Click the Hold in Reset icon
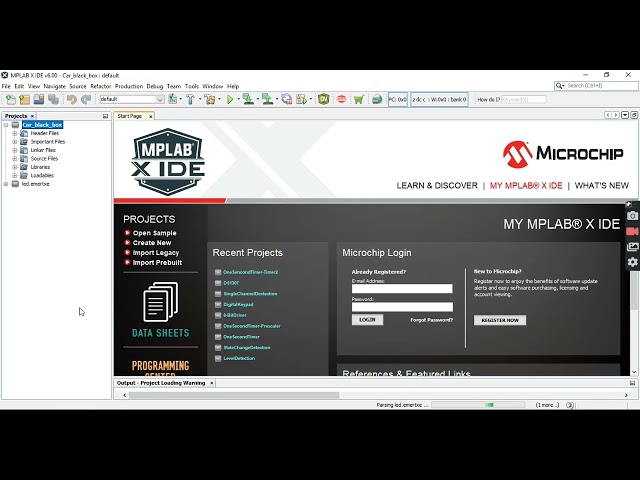The height and width of the screenshot is (480, 640). (x=287, y=99)
